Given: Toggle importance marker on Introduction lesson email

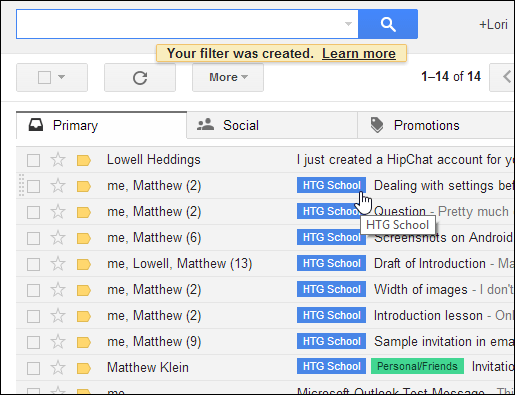Looking at the screenshot, I should click(x=83, y=316).
